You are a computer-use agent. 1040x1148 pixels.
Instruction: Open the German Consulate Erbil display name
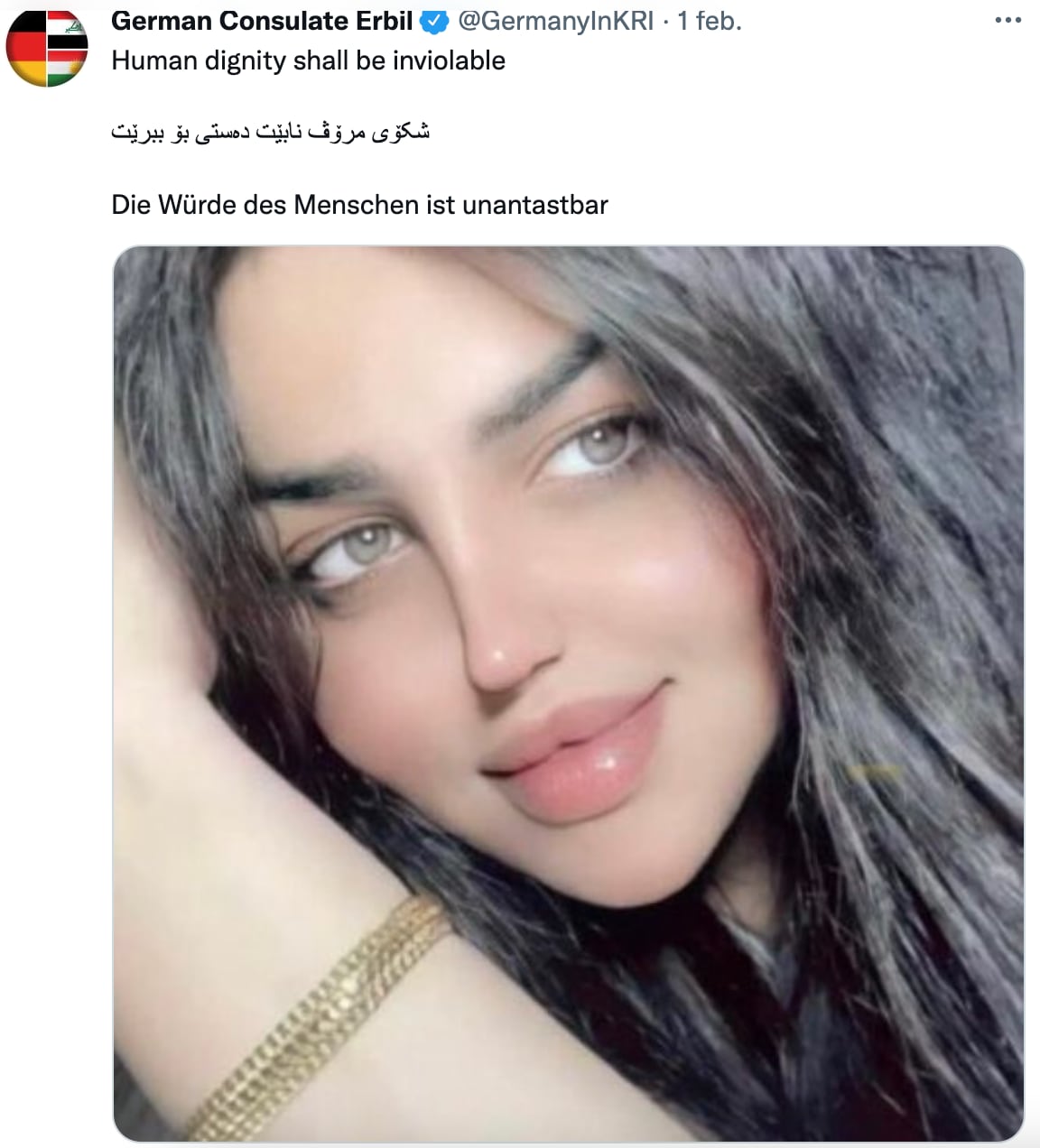262,21
